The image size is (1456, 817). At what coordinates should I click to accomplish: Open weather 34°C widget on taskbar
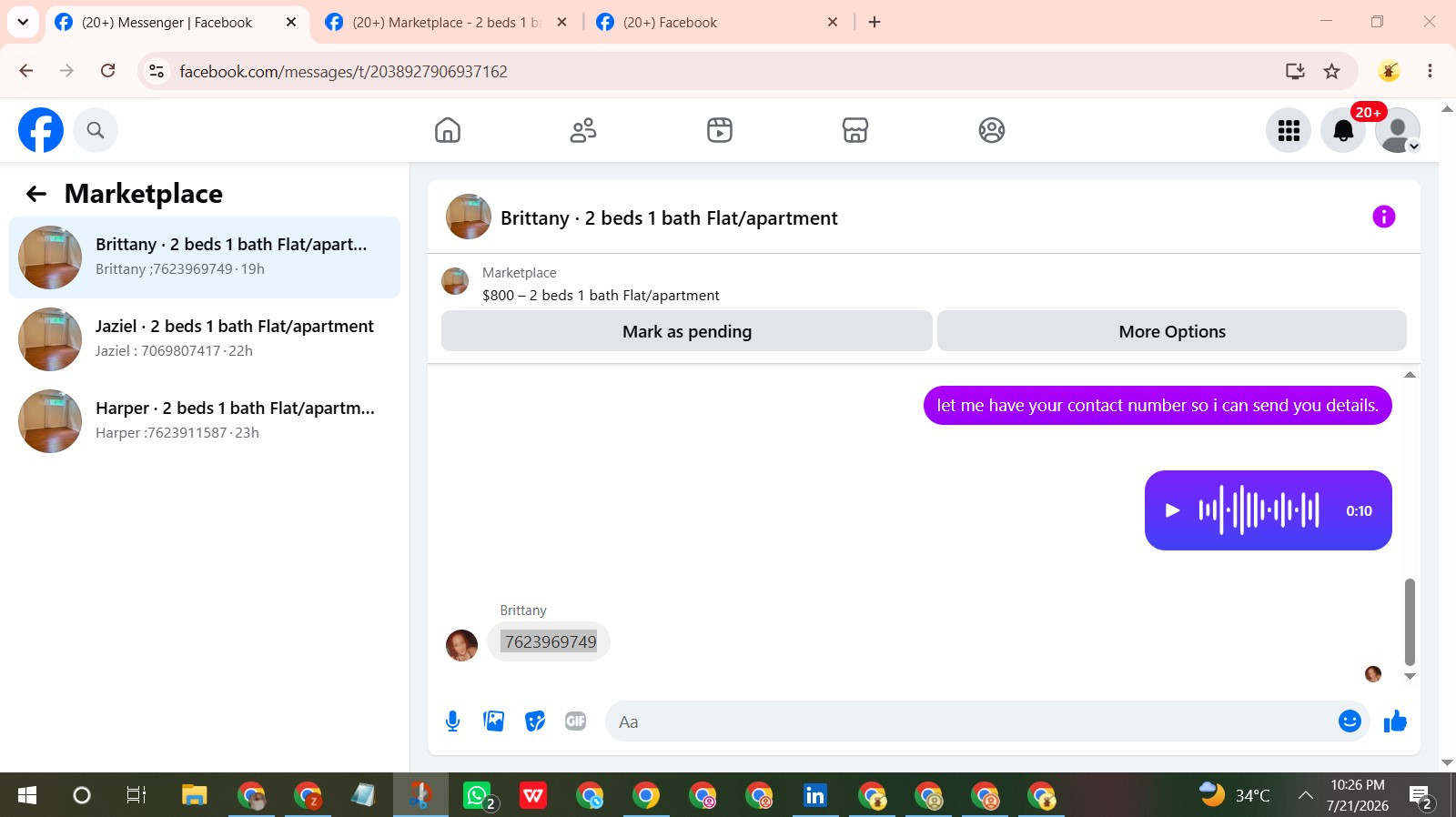pos(1234,795)
